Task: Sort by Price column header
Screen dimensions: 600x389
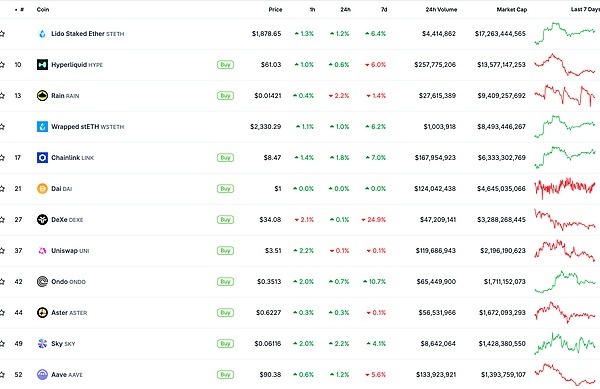Action: pos(275,10)
